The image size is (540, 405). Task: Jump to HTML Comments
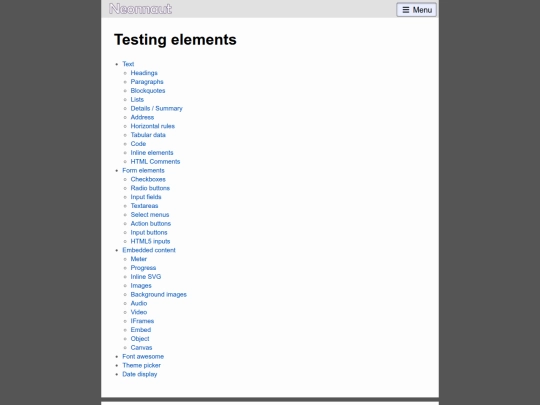155,162
